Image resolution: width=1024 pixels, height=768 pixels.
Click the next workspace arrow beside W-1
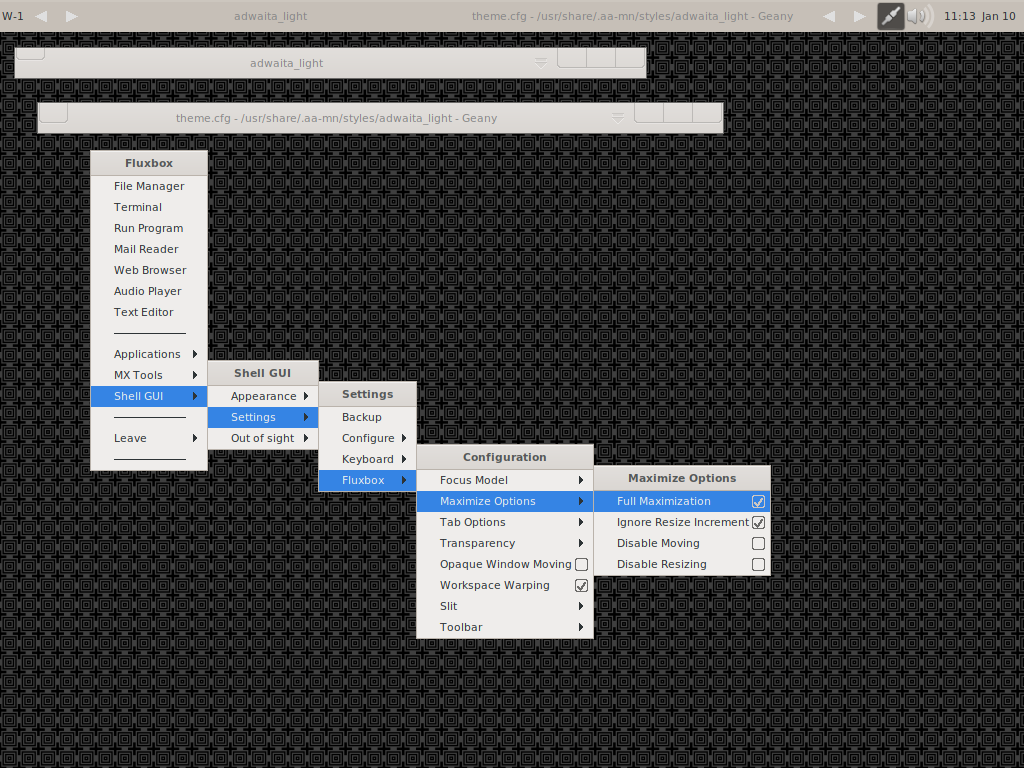pyautogui.click(x=72, y=16)
